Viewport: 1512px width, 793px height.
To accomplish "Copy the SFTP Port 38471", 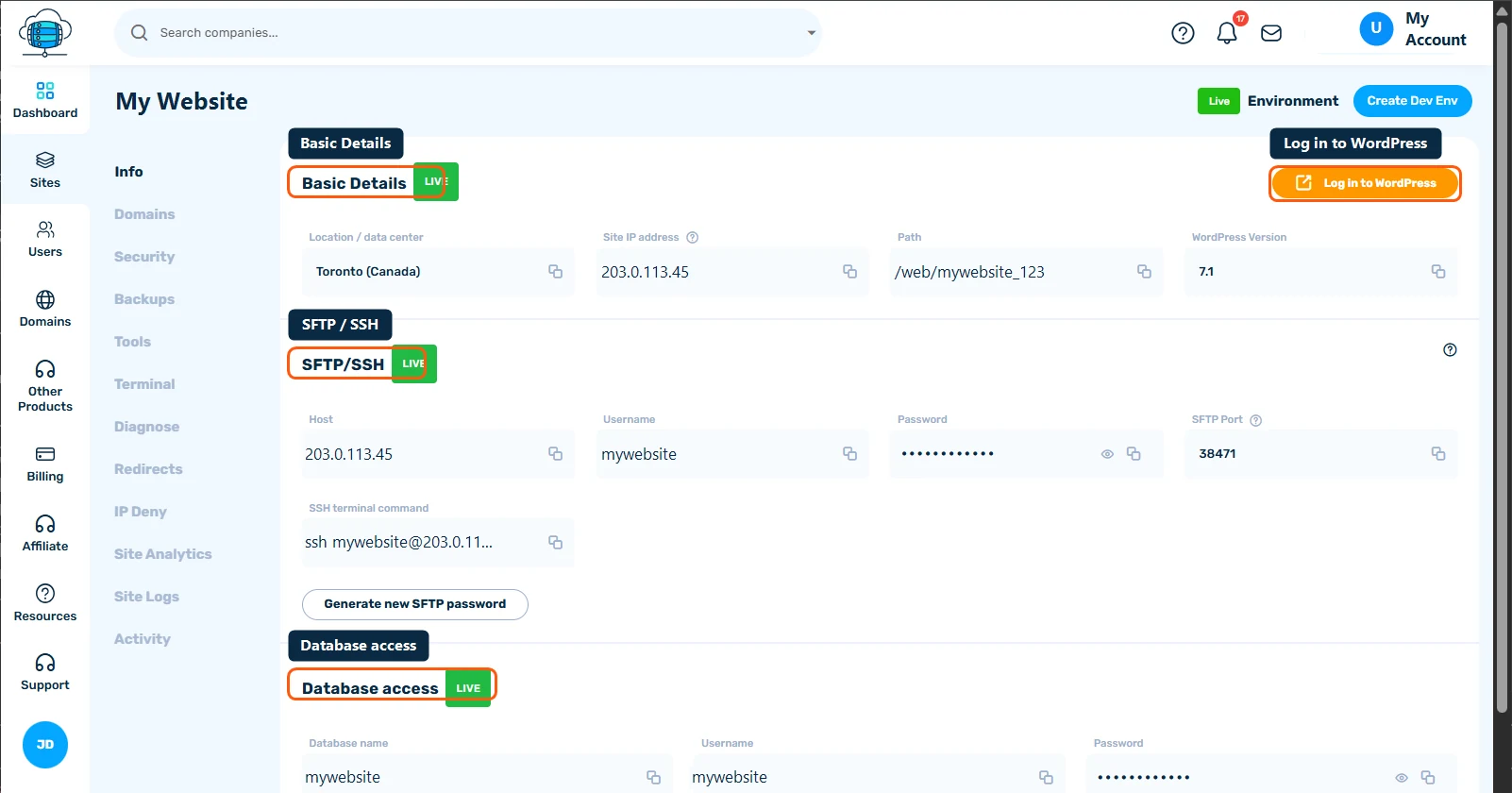I will 1438,454.
